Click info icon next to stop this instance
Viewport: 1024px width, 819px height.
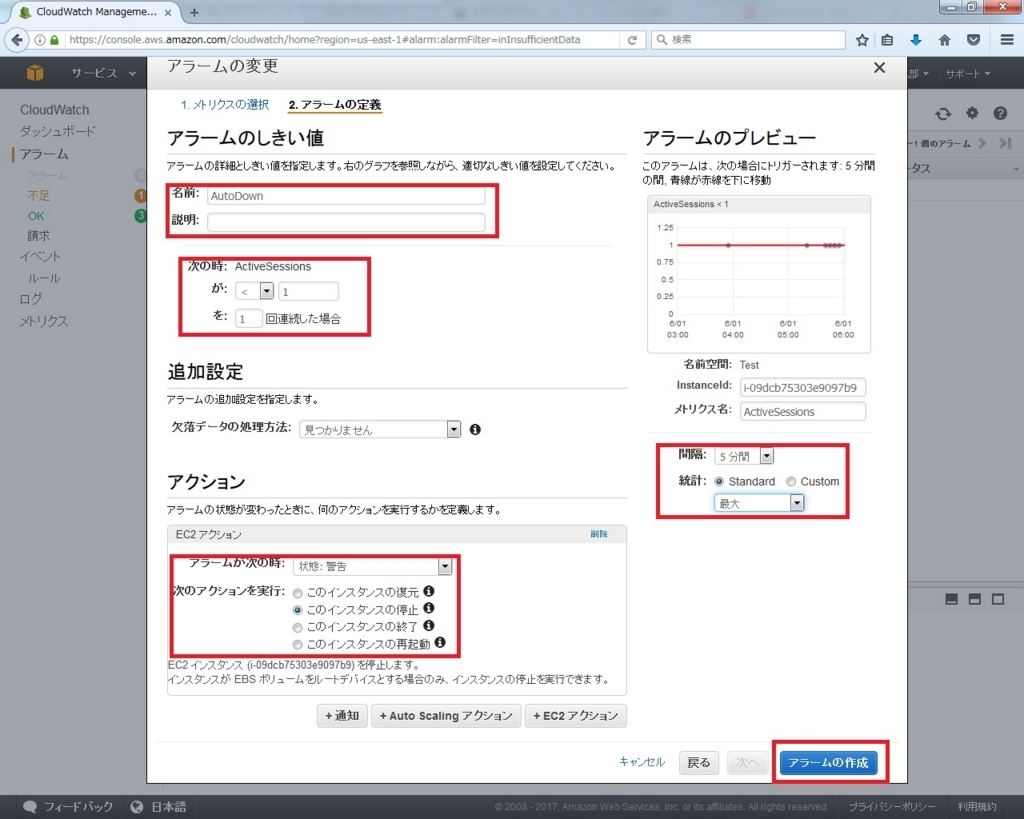(x=429, y=608)
